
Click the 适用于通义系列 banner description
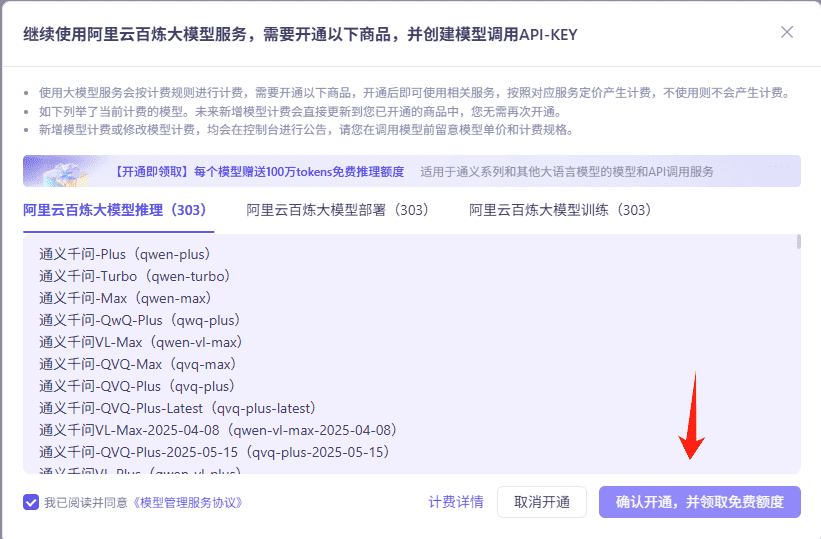click(567, 172)
